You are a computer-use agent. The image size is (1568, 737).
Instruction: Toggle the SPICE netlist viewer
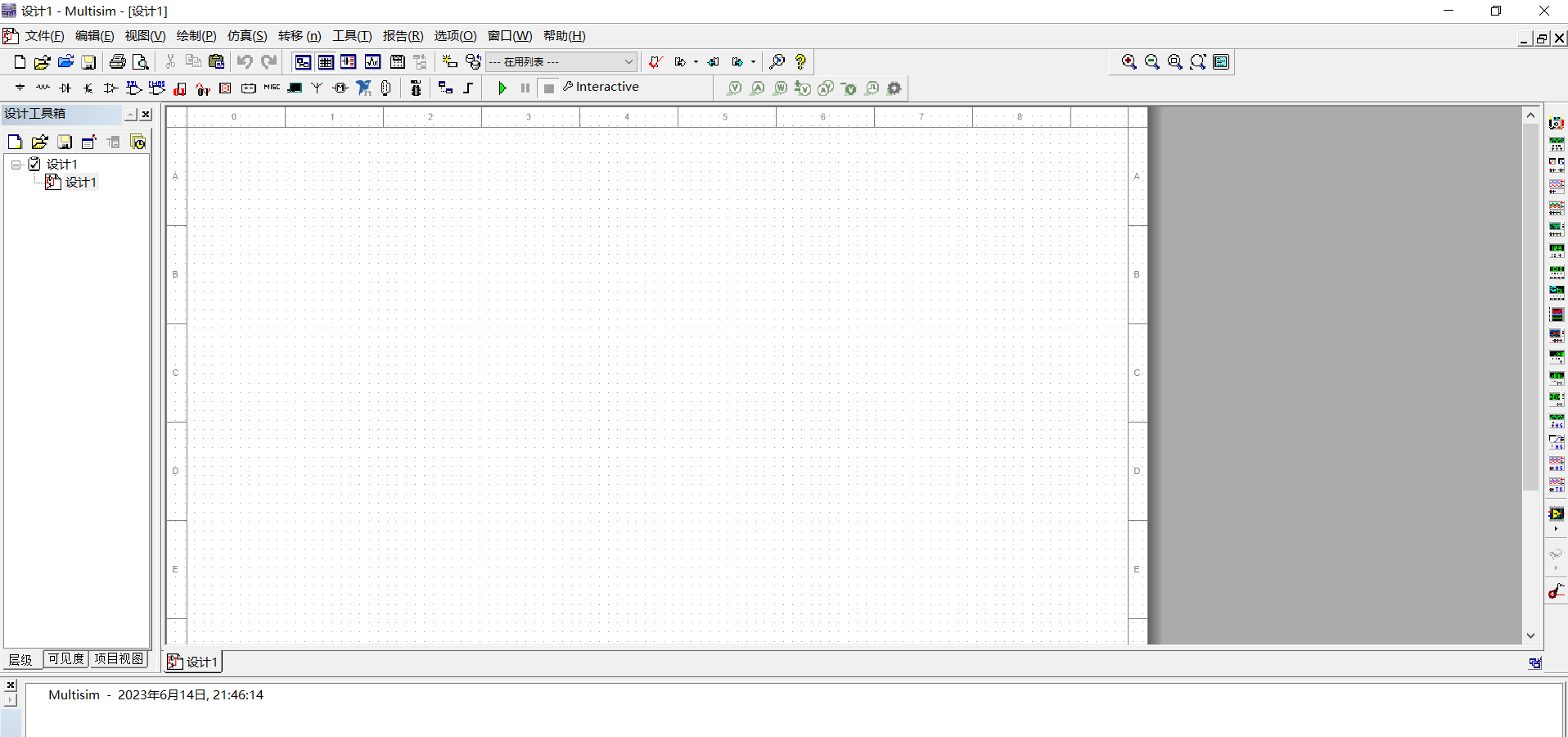coord(349,61)
